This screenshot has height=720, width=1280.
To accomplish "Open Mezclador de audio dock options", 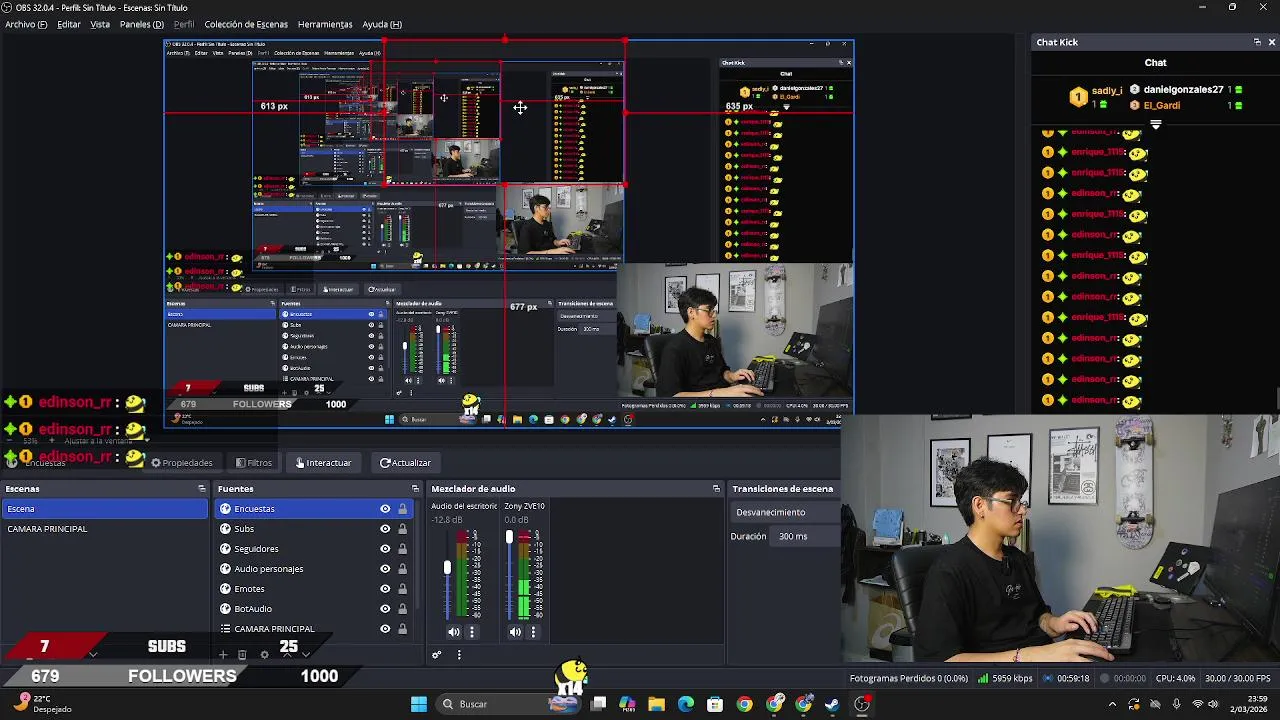I will coord(716,489).
